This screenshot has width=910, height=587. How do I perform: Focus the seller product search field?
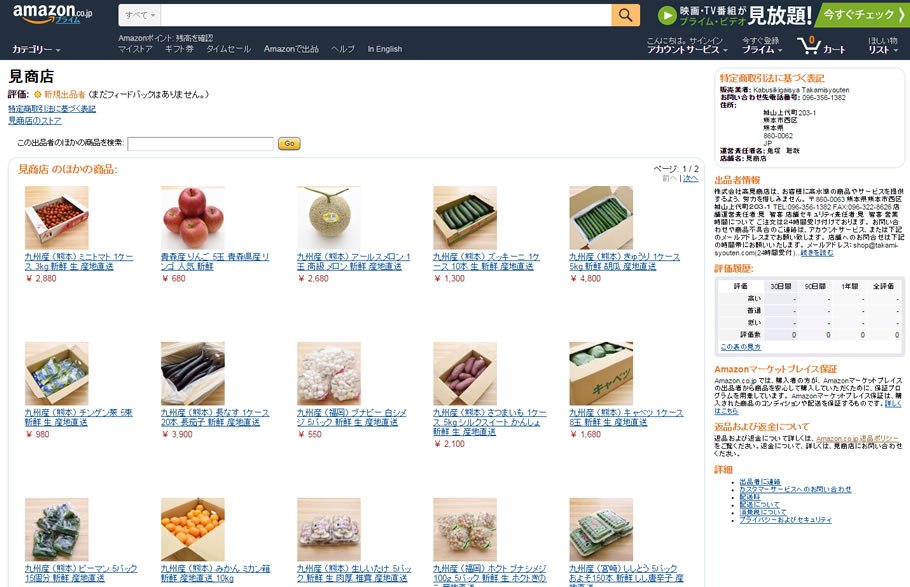point(200,143)
